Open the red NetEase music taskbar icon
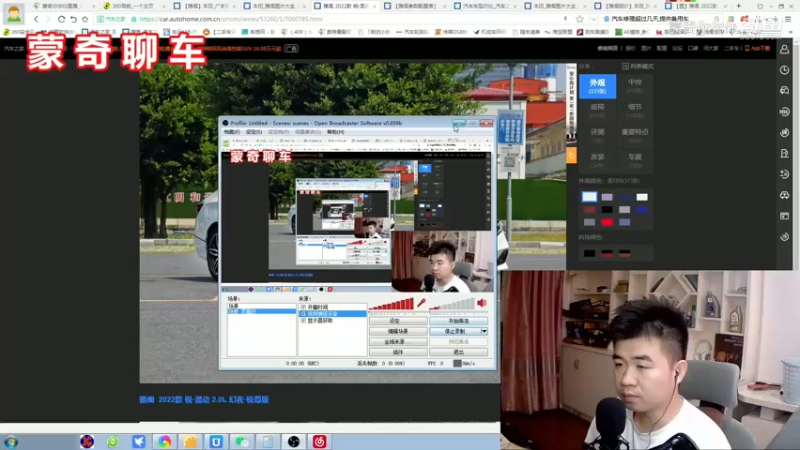This screenshot has width=800, height=450. point(319,442)
